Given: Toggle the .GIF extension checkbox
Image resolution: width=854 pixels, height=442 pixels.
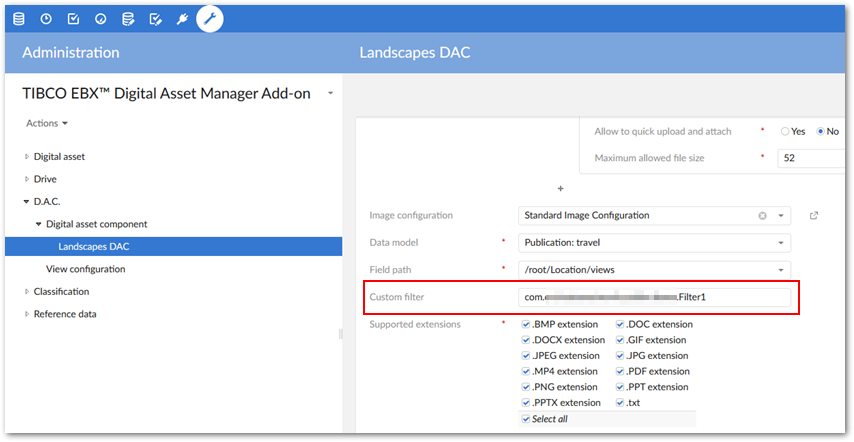Looking at the screenshot, I should point(620,340).
